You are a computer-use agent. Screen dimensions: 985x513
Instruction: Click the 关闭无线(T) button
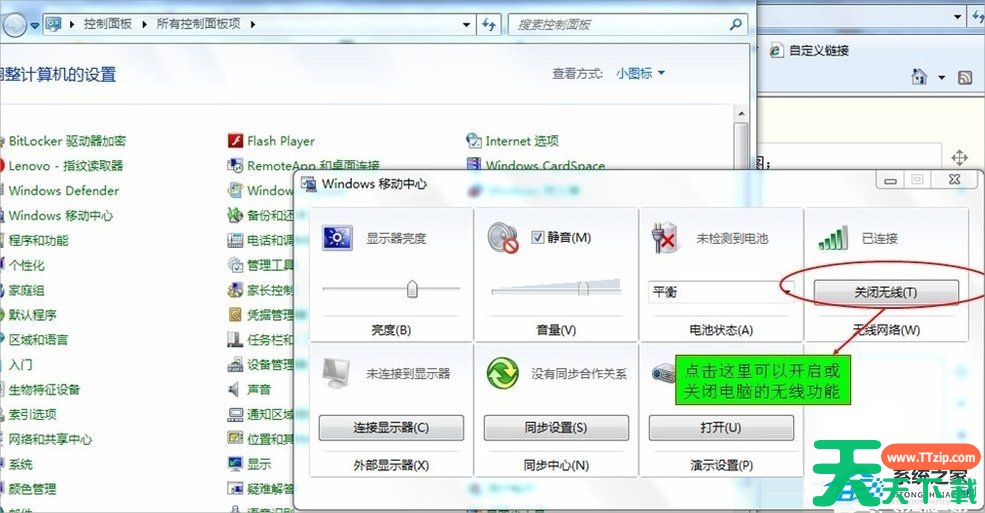tap(886, 291)
